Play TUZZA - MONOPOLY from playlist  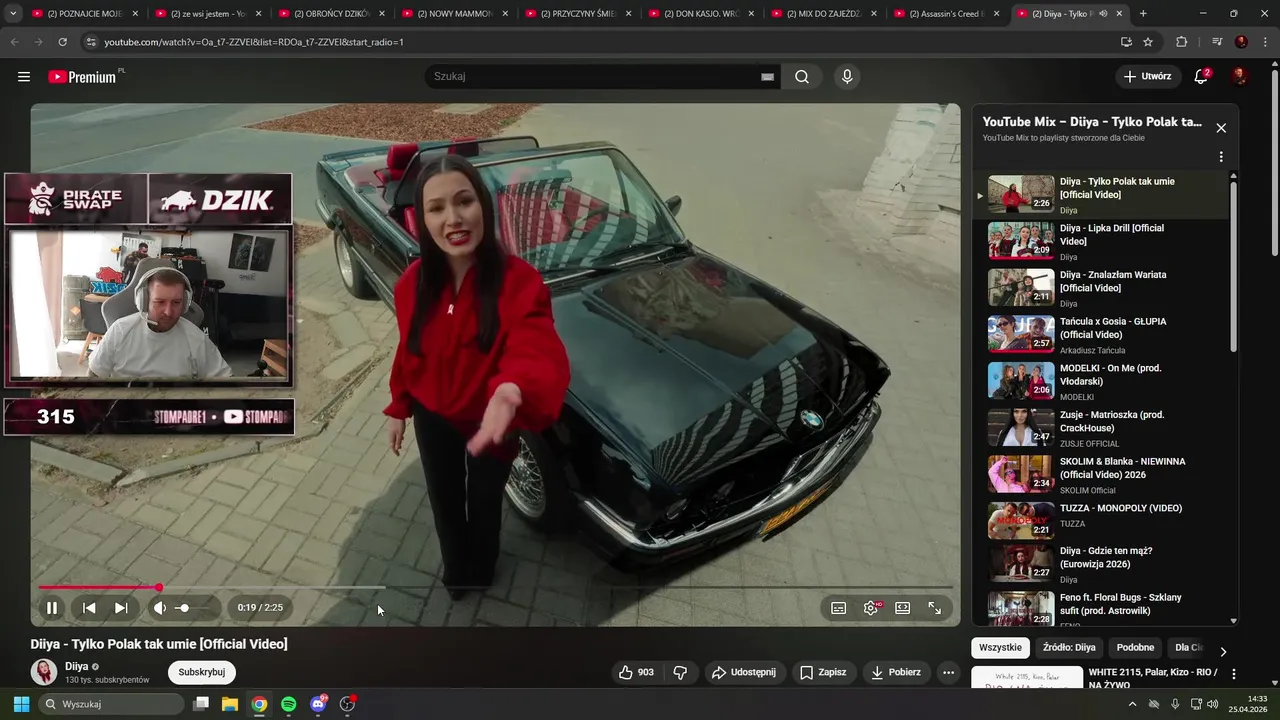coord(1099,522)
